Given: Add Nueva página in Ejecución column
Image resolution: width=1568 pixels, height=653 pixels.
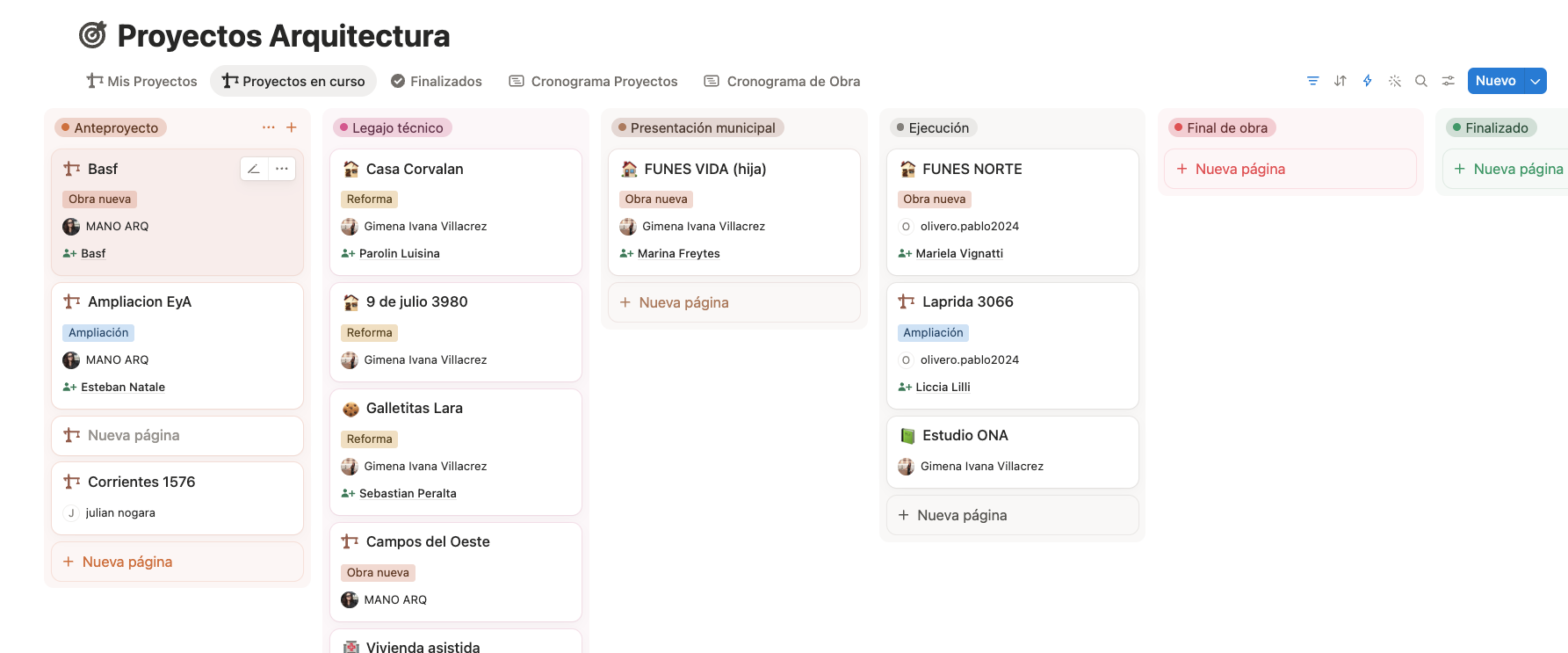Looking at the screenshot, I should [x=1013, y=515].
